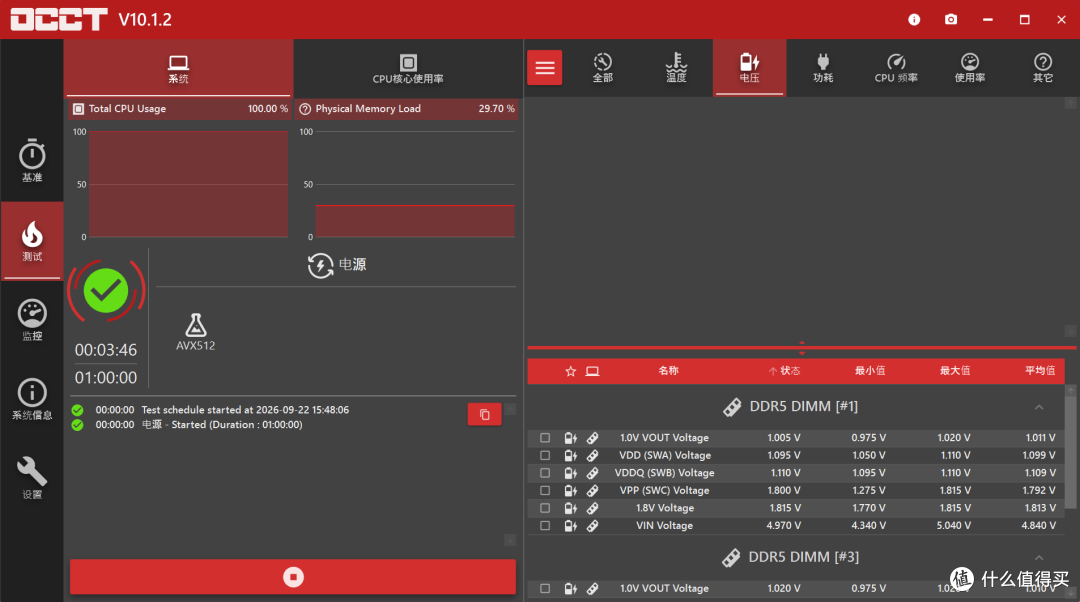1080x602 pixels.
Task: Click the VIN Voltage 4.970 V value
Action: point(784,526)
